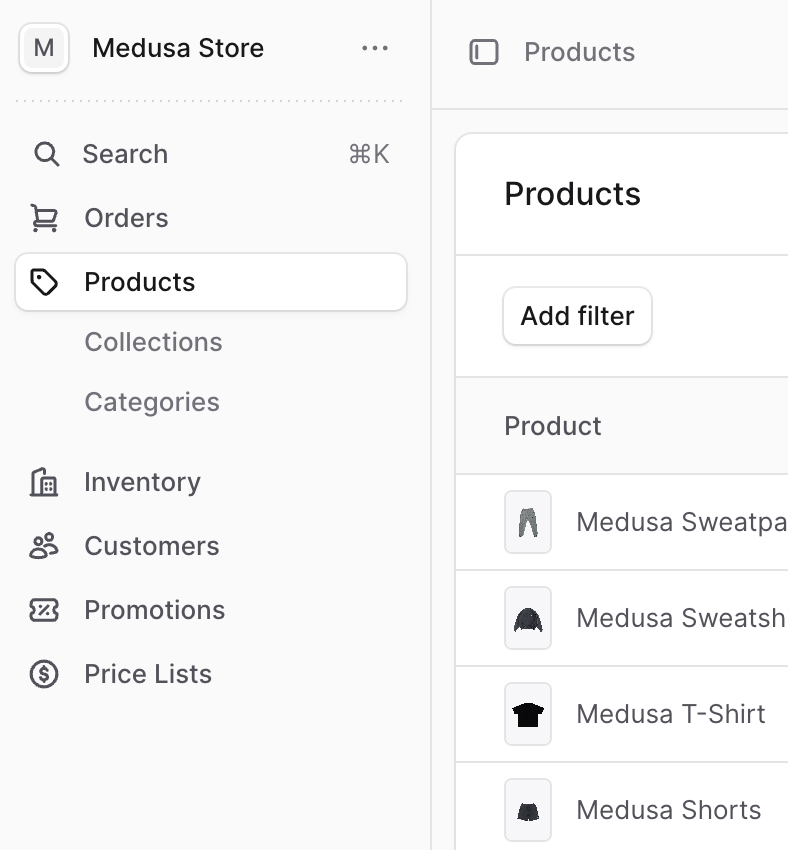Select the Medusa Sweatpants thumbnail
This screenshot has width=788, height=850.
click(528, 522)
